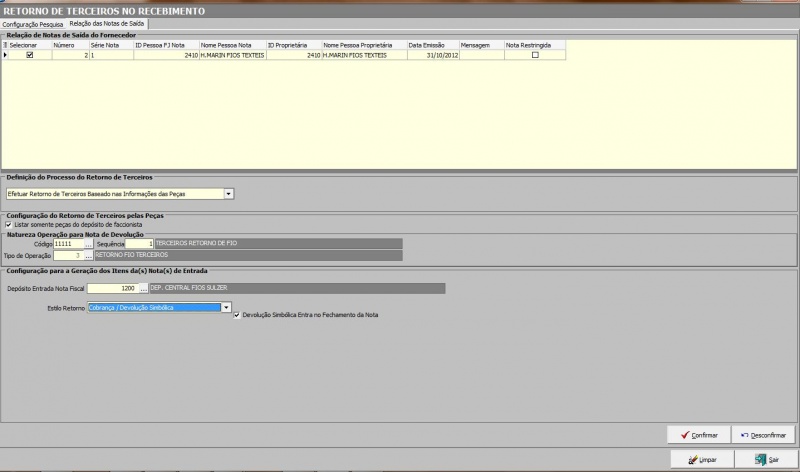Click the Nome Pessoa Proprietária column header
Viewport: 800px width, 472px height.
[363, 45]
